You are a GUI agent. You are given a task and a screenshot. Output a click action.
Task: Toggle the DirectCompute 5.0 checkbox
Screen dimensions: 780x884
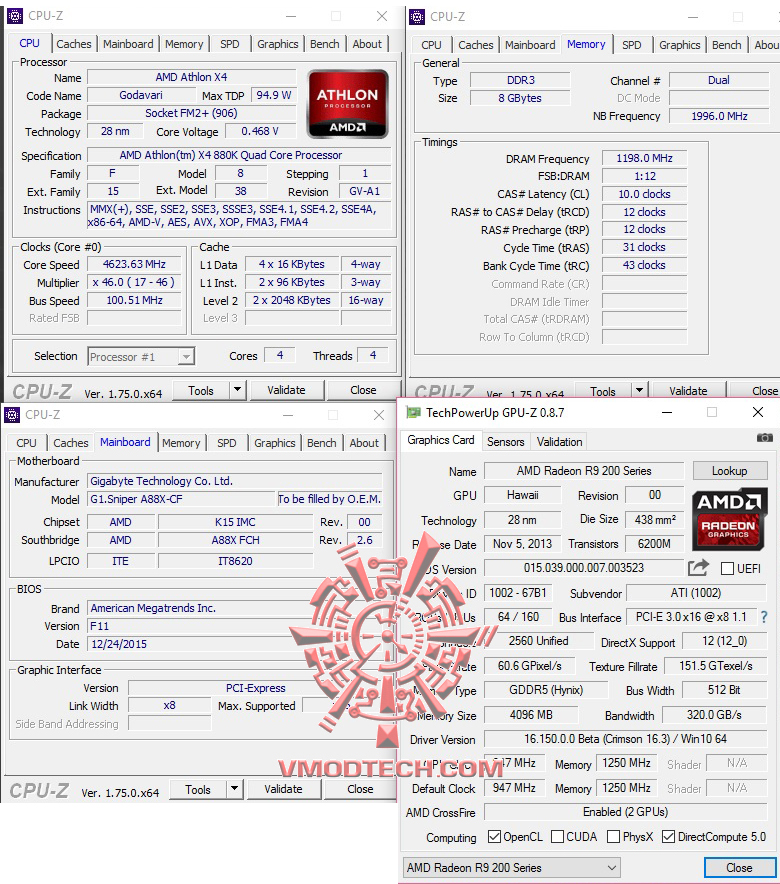click(x=668, y=837)
